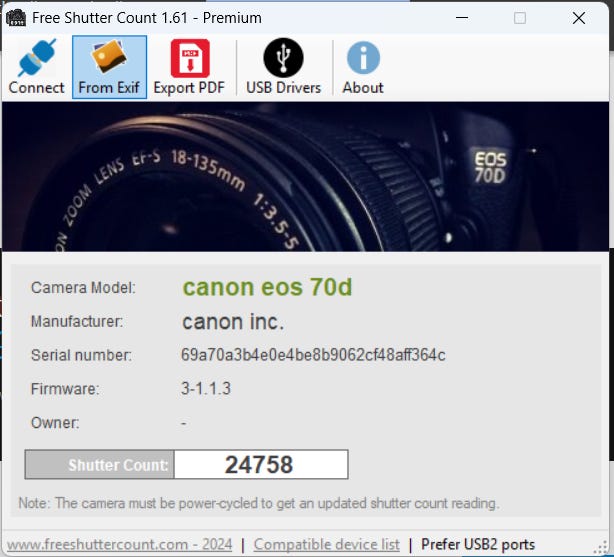The image size is (614, 557).
Task: Click the window resize grip corner
Action: point(601,548)
